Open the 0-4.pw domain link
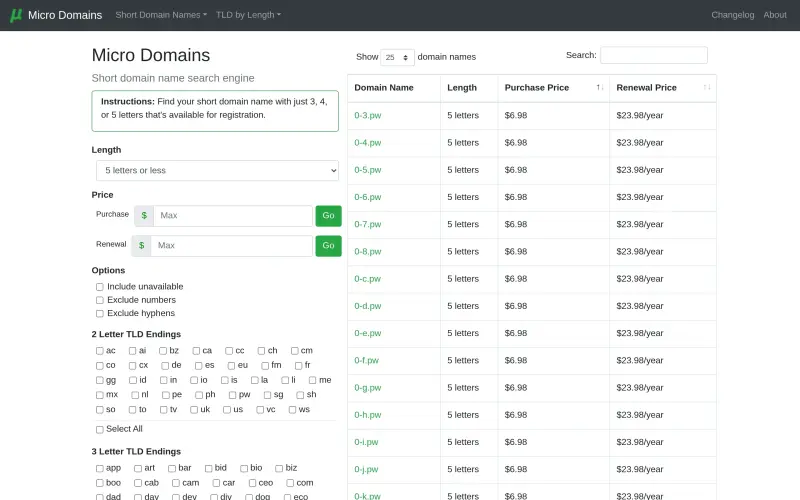Screen dimensions: 800x500 tap(368, 143)
